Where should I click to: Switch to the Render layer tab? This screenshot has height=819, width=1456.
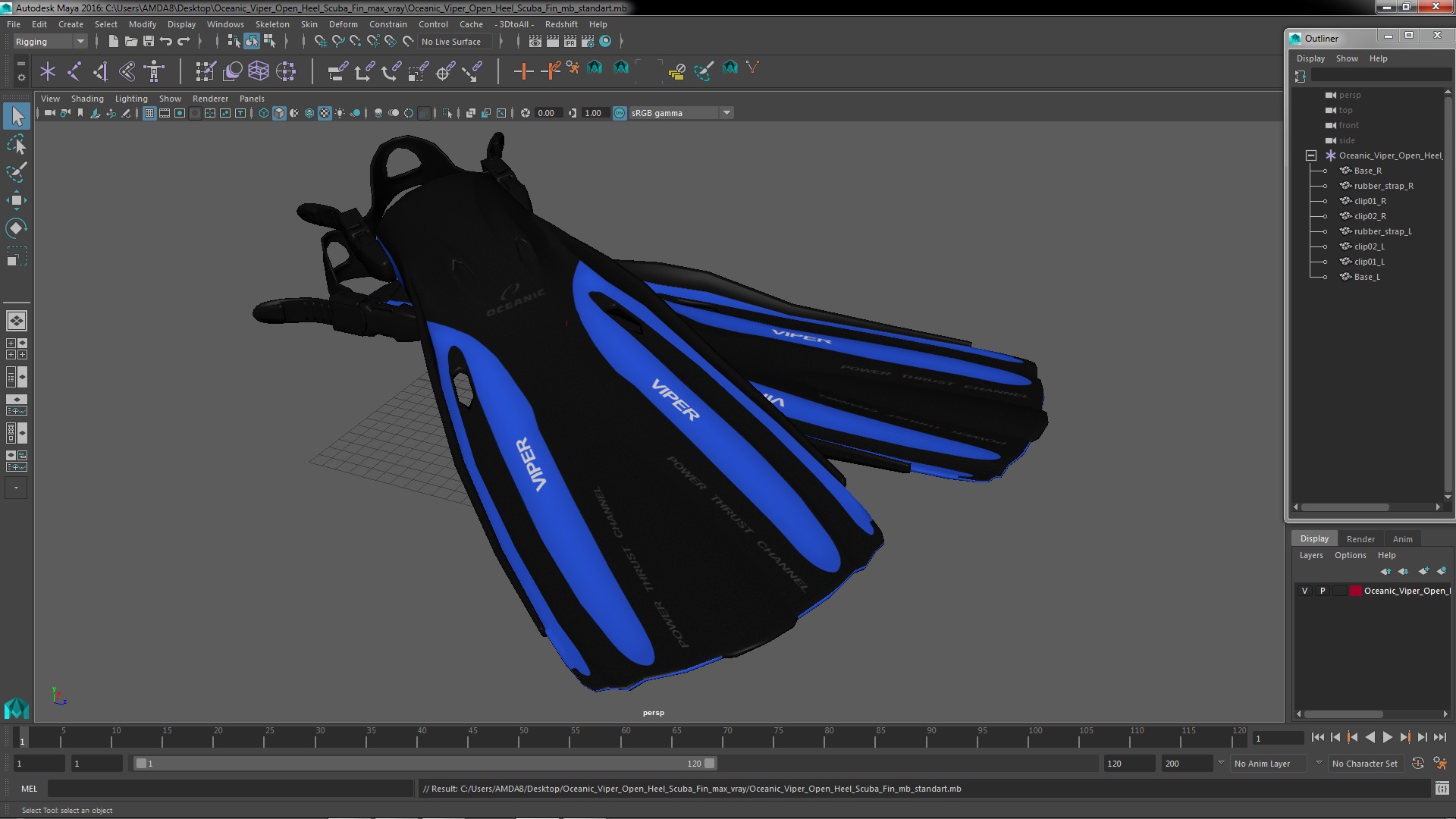(1360, 539)
